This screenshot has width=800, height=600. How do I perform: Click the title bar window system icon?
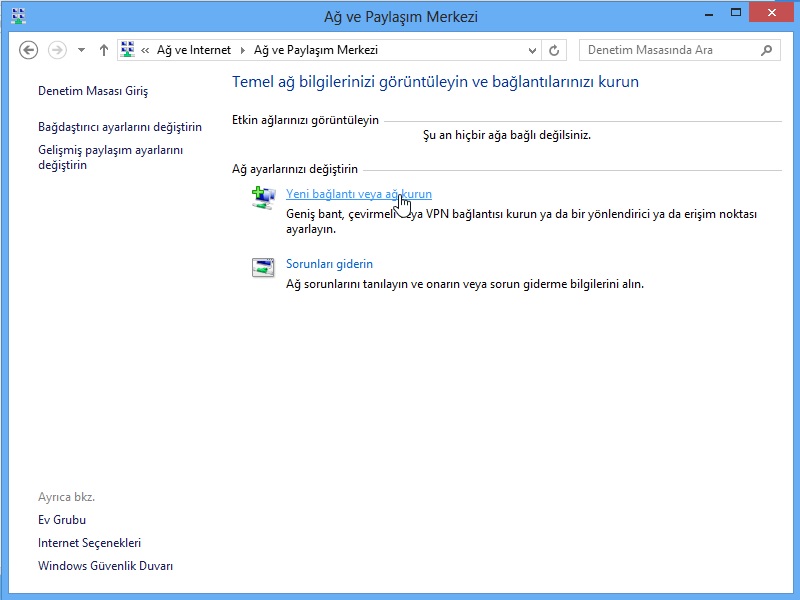tap(18, 16)
